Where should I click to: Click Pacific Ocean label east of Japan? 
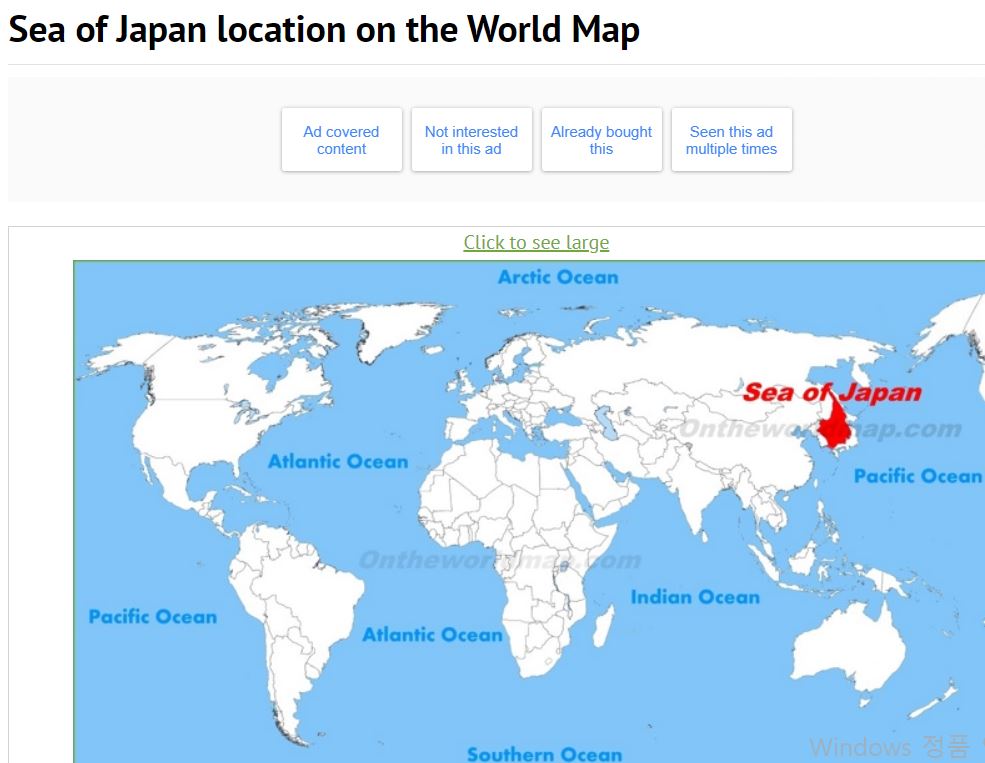[x=917, y=476]
